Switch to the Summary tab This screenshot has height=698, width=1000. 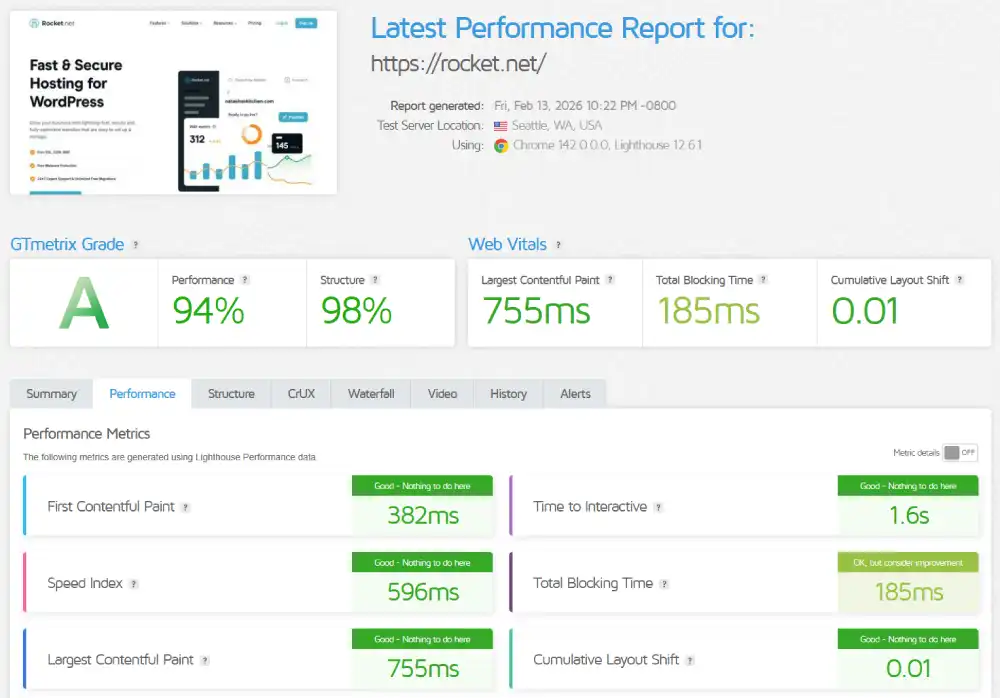[51, 393]
